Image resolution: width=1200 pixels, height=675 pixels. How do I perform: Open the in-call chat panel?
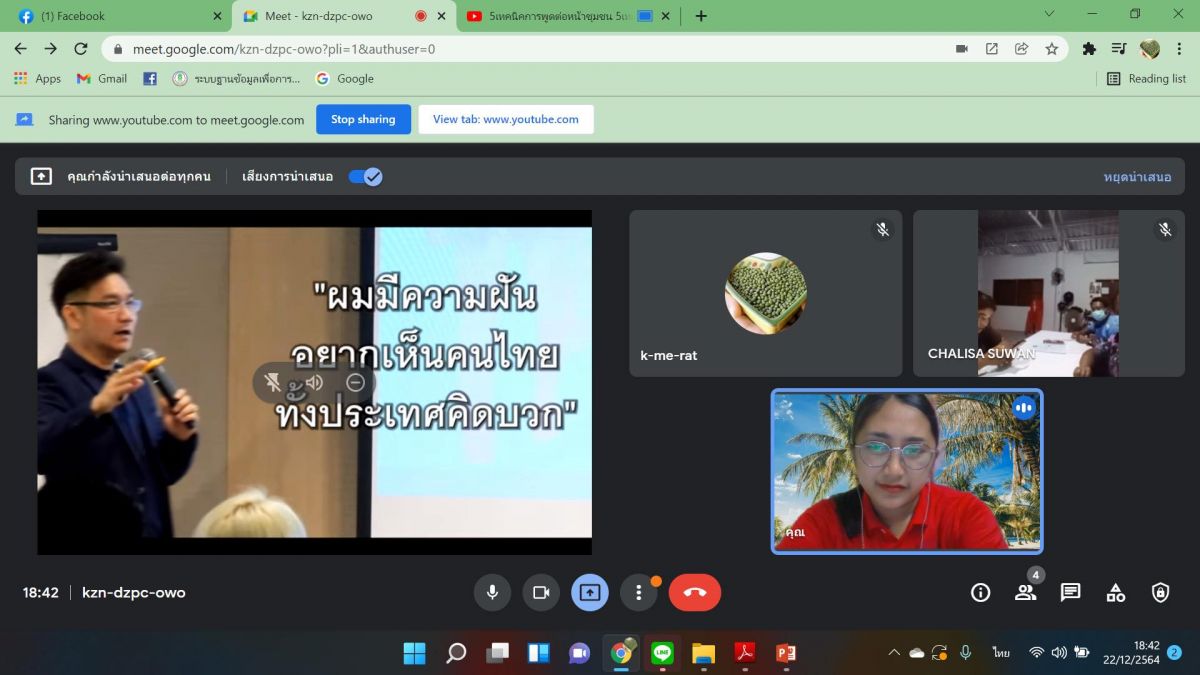tap(1070, 592)
